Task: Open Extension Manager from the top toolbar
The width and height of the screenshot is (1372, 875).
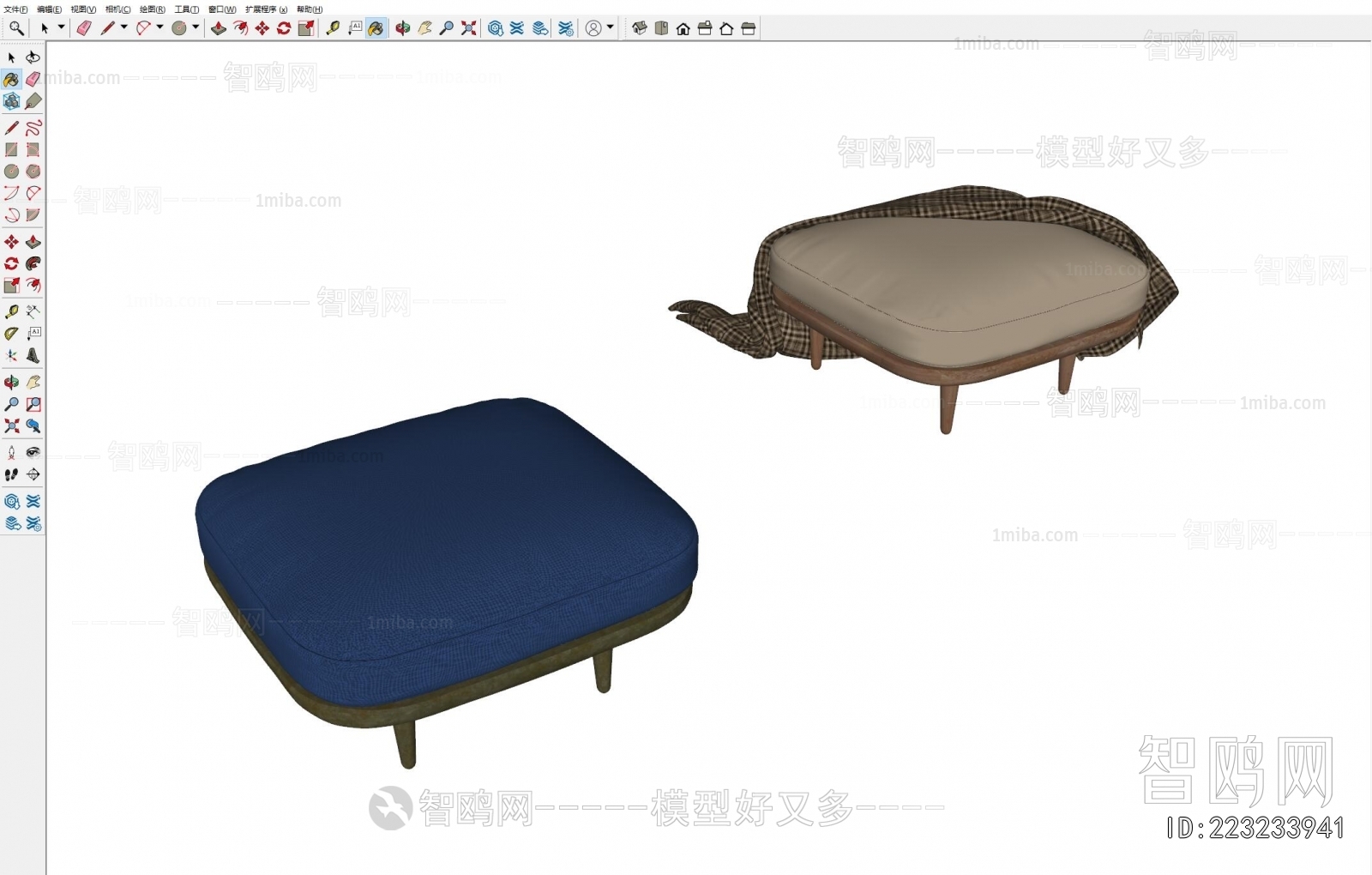Action: pyautogui.click(x=566, y=28)
